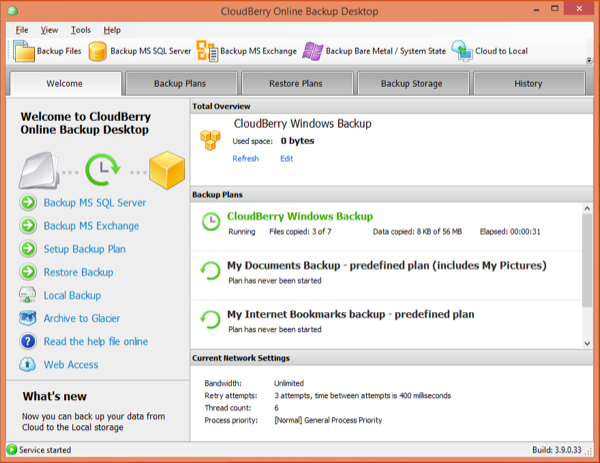Click the green arrow icon beside Backup MS SQL Server
Screen dimensions: 600x463
coord(28,202)
